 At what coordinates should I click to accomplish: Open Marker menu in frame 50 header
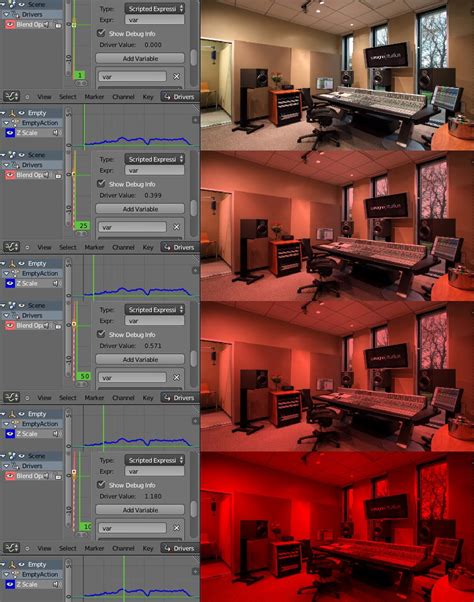tap(94, 398)
